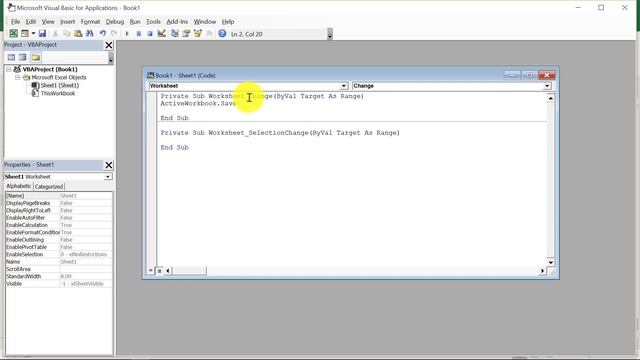Click the View Object icon in Project panel
640x360 pixels.
[23, 57]
